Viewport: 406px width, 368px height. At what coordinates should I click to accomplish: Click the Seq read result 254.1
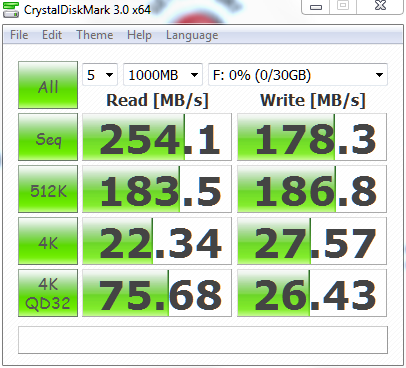coord(157,137)
